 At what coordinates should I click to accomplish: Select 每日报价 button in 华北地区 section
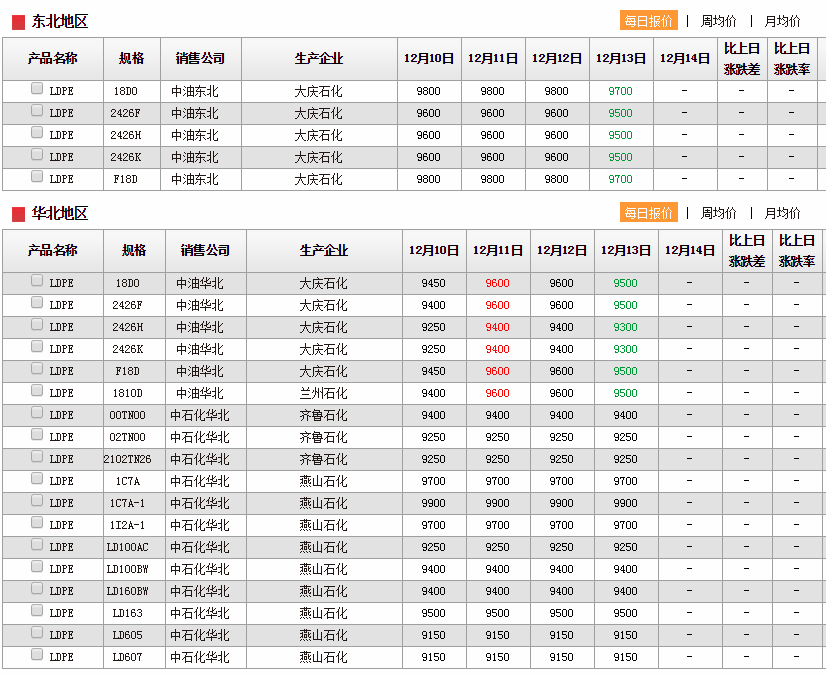[x=648, y=213]
